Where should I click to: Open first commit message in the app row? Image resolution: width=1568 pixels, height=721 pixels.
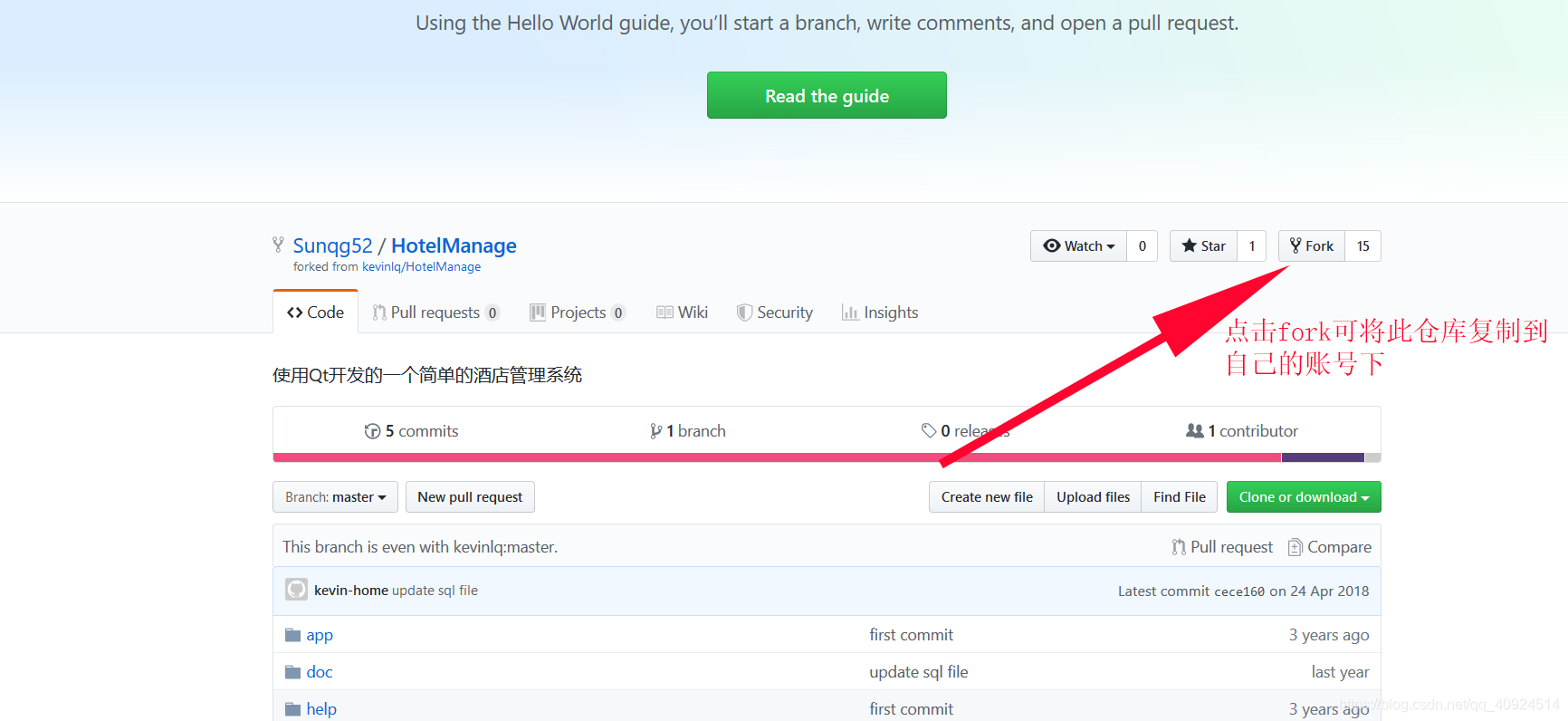tap(911, 635)
